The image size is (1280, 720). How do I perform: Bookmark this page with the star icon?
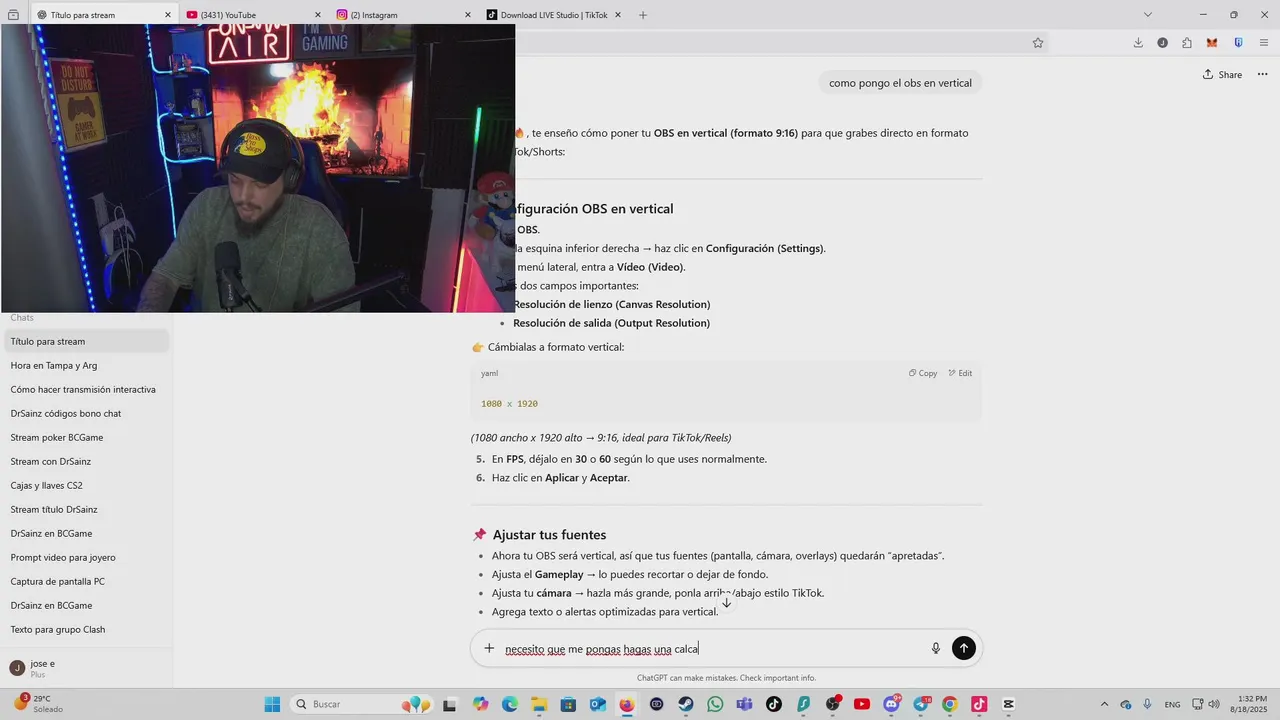[1038, 43]
